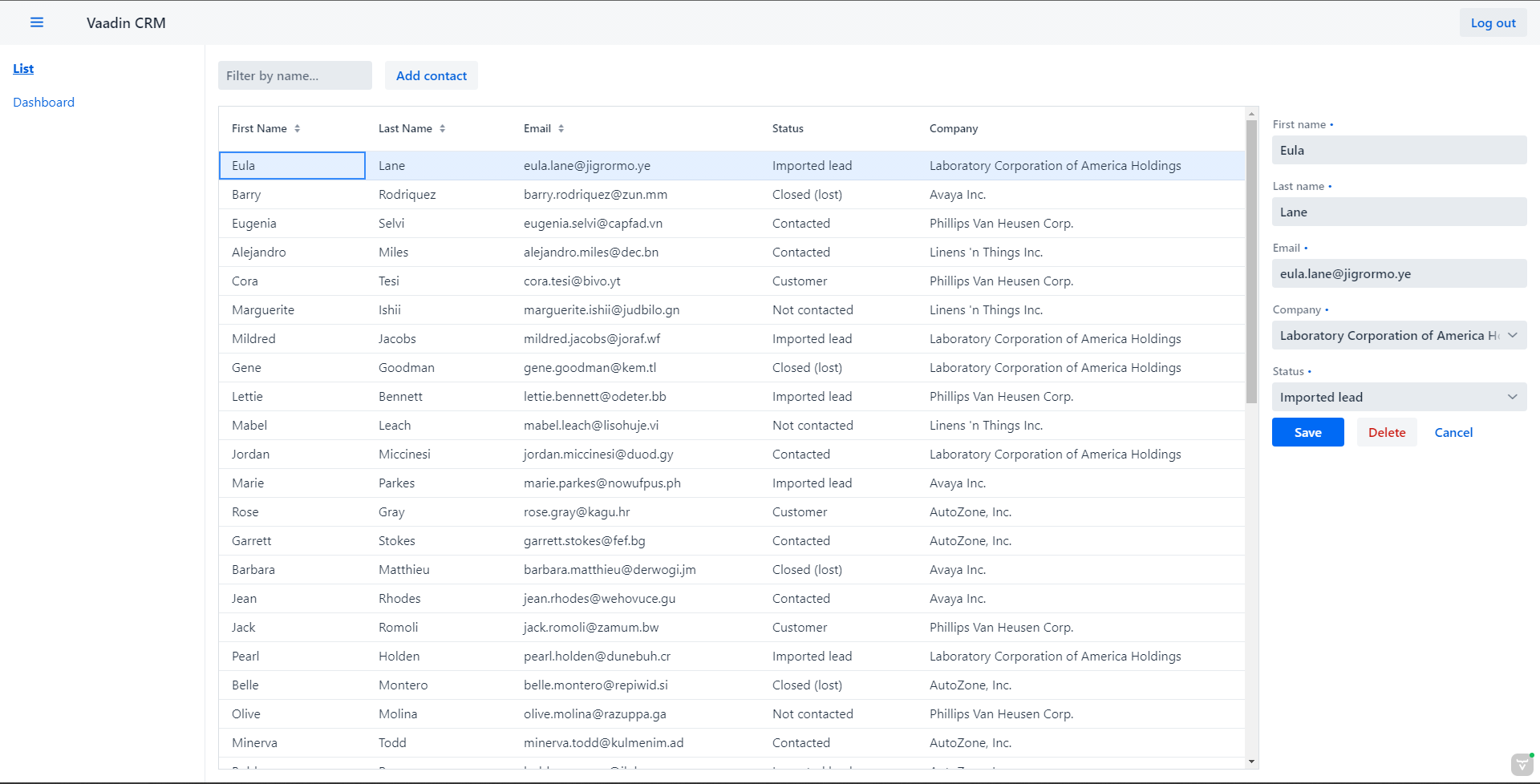Open the Company dropdown in the contact form
The height and width of the screenshot is (784, 1540).
click(1399, 335)
